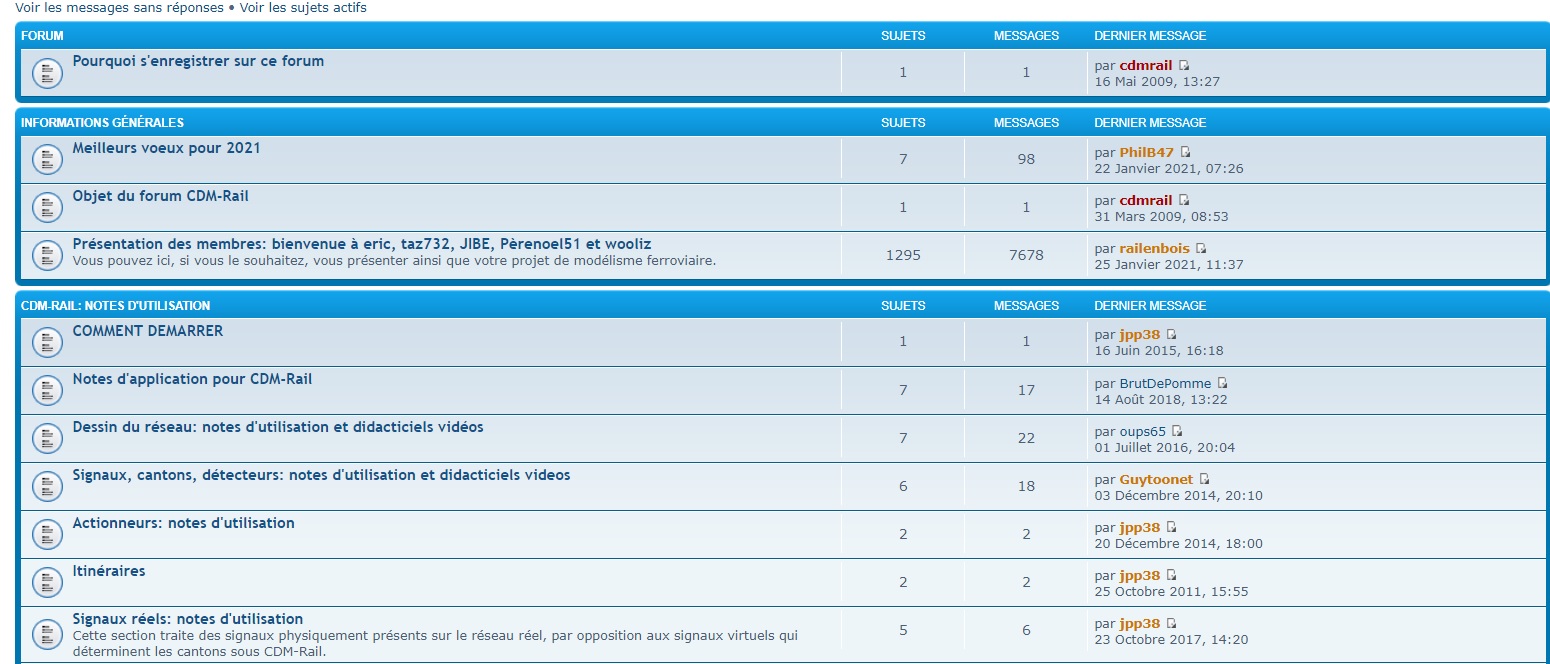Viewport: 1550px width, 664px height.
Task: View profile of jpp38 in Actionneurs row
Action: pos(1140,528)
